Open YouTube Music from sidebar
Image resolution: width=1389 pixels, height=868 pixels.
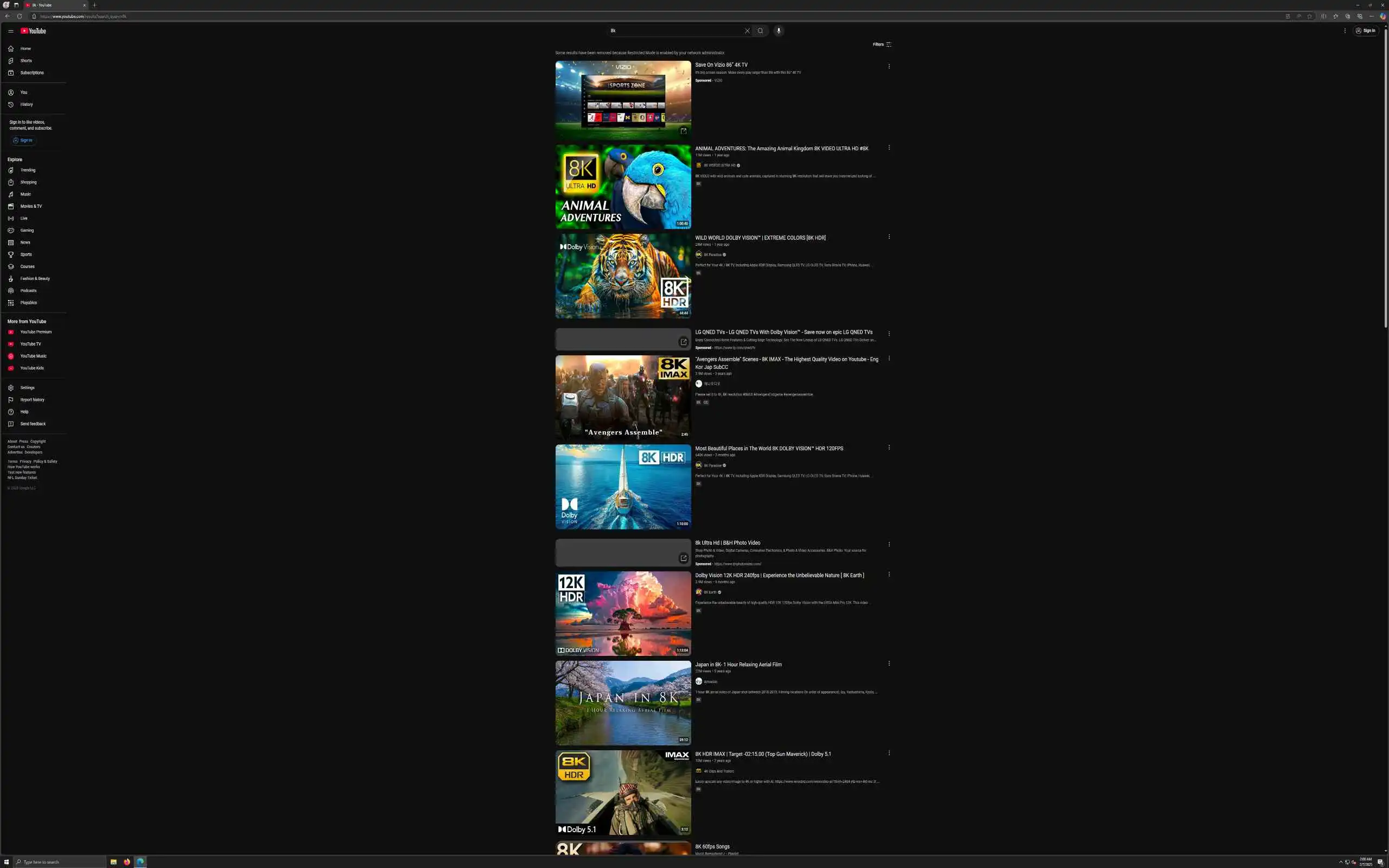point(33,356)
